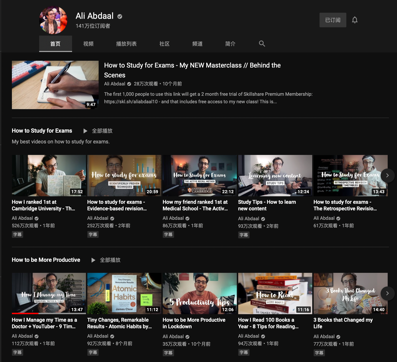Open the Atomic Habits video thumbnail
The image size is (397, 362).
[x=124, y=293]
